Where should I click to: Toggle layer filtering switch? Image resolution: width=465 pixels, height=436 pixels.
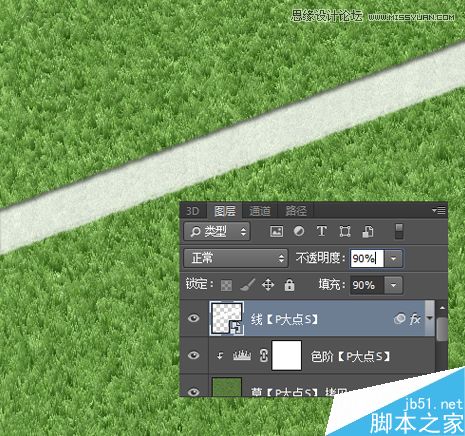click(399, 231)
